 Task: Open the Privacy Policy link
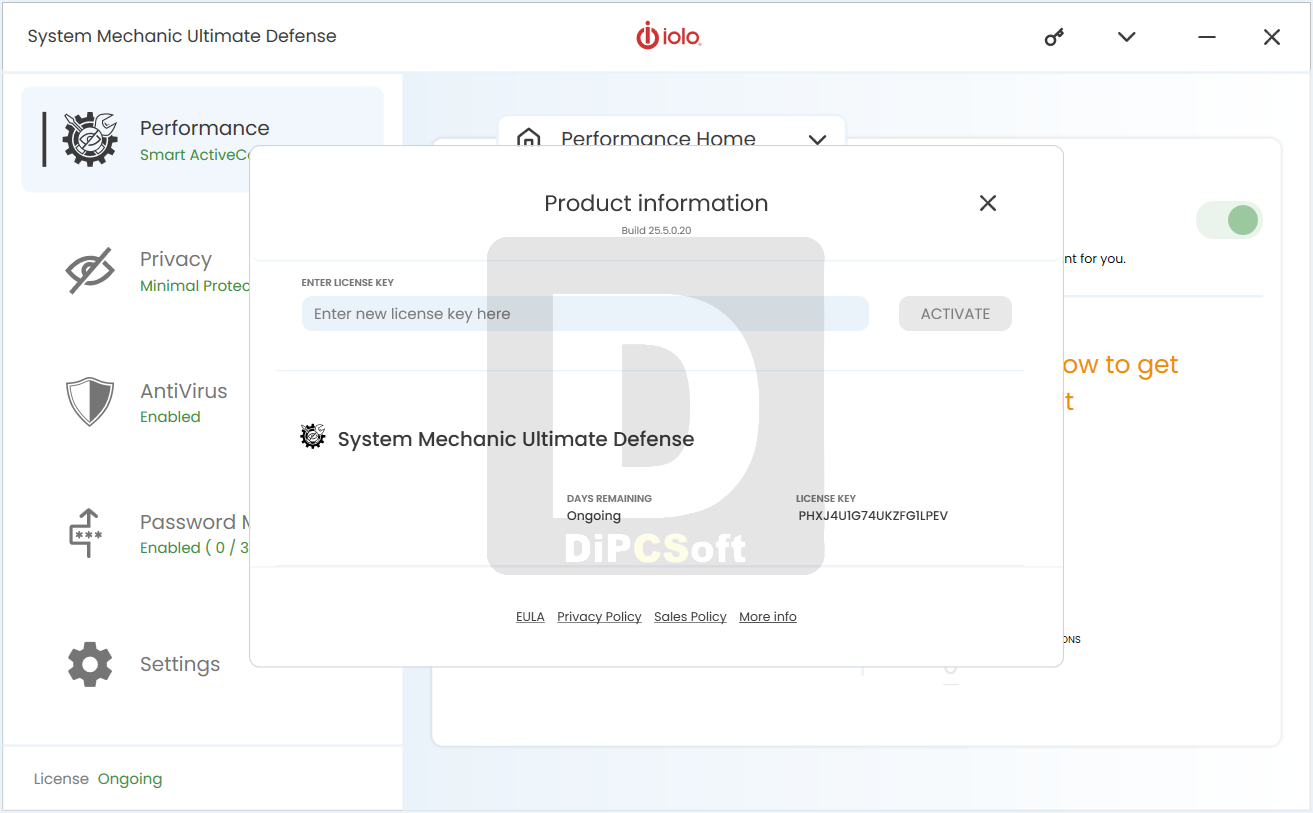click(x=599, y=617)
